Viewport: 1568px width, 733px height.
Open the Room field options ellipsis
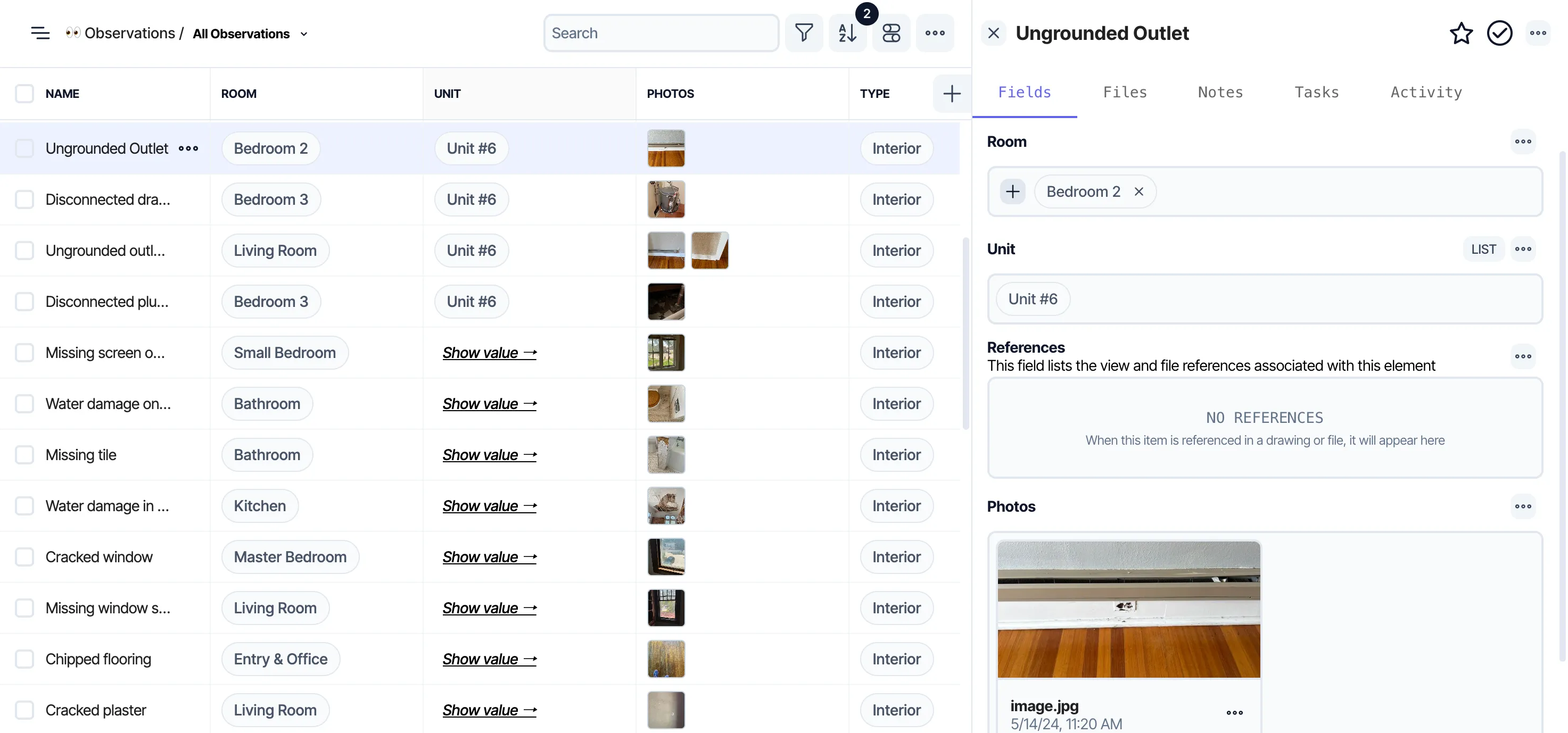pos(1524,141)
